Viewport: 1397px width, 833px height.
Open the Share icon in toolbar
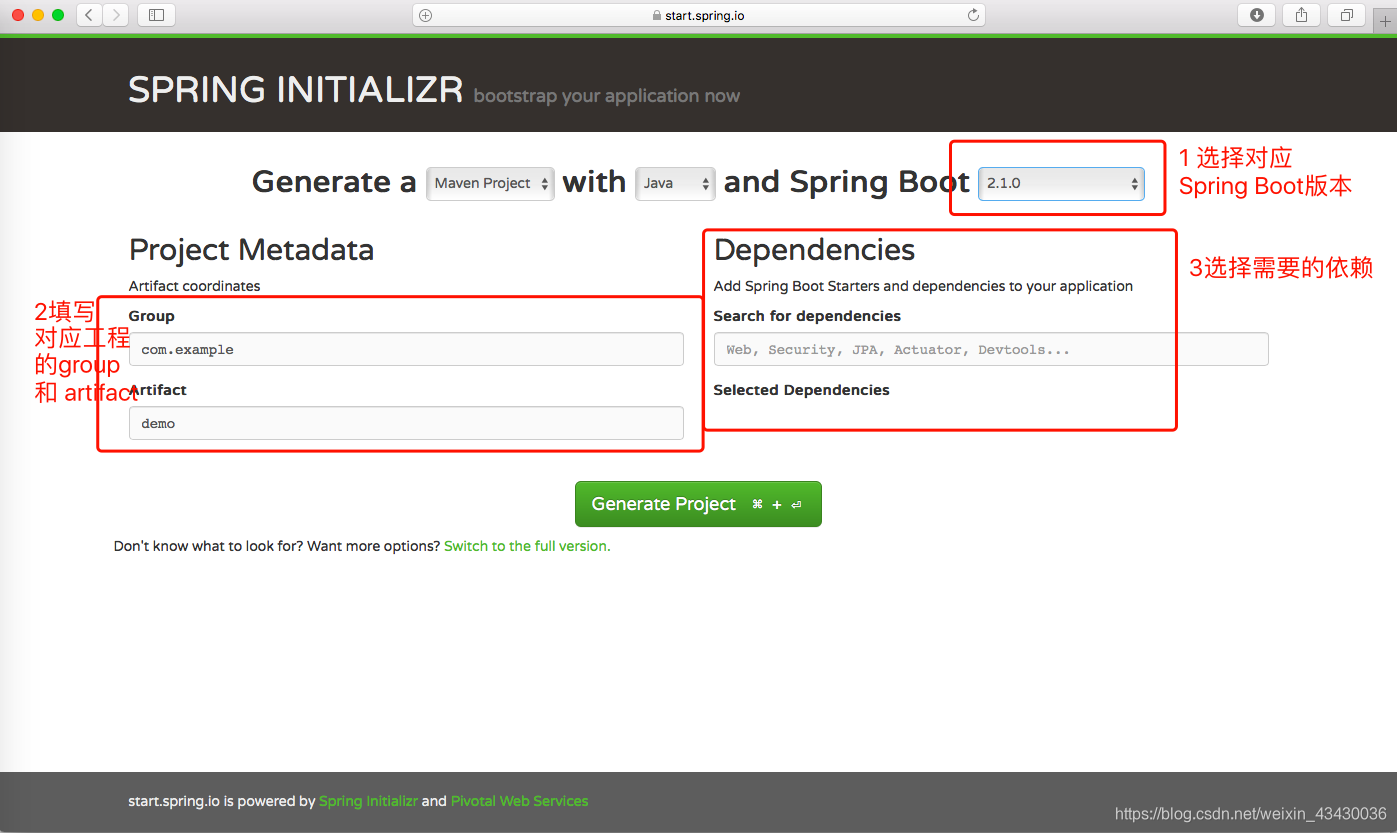pyautogui.click(x=1301, y=15)
